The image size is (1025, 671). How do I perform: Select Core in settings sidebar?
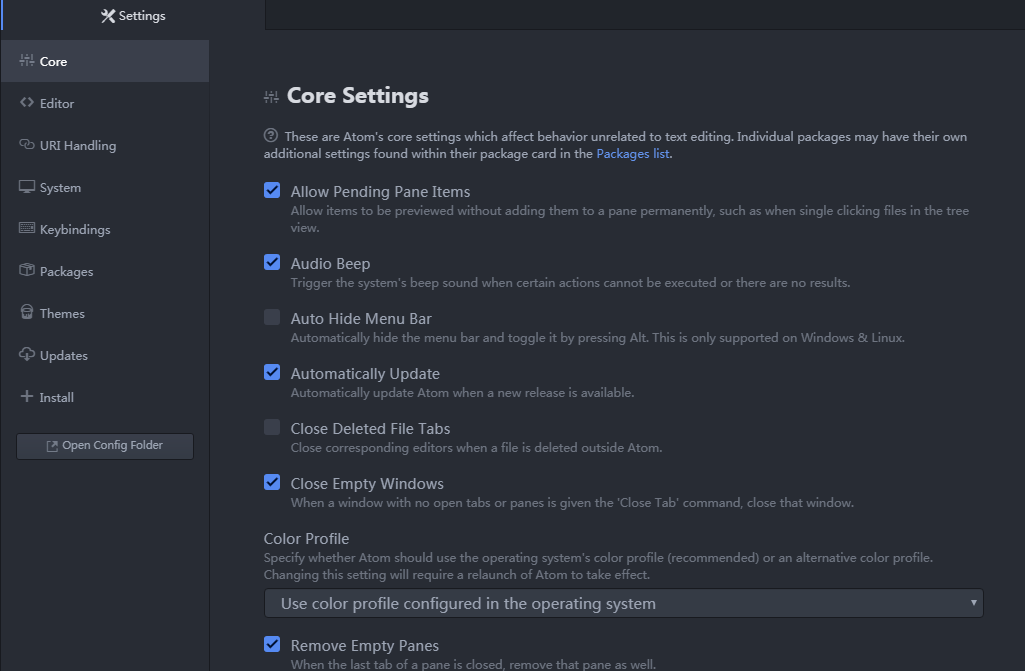105,61
